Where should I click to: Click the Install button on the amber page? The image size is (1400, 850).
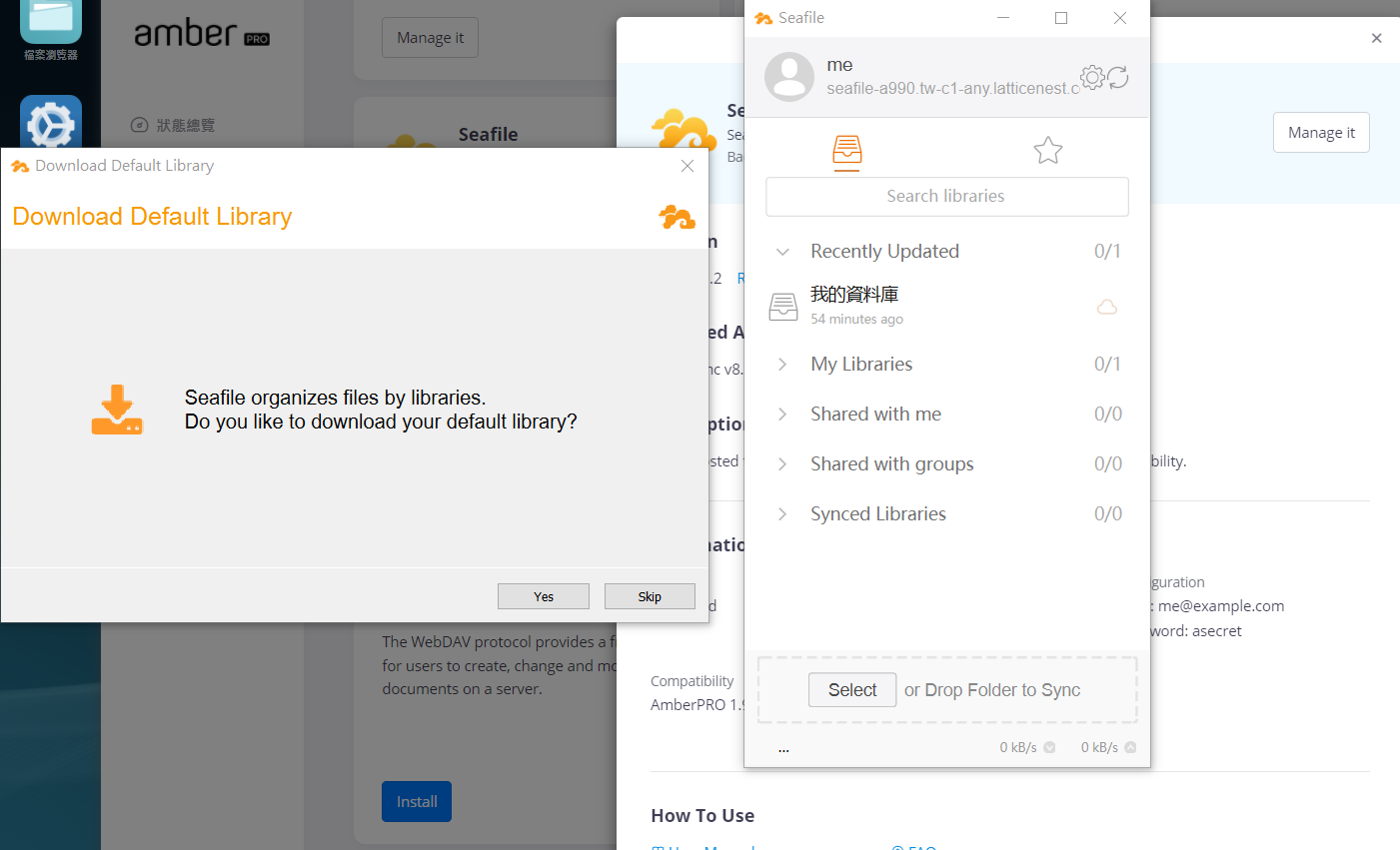(x=417, y=801)
